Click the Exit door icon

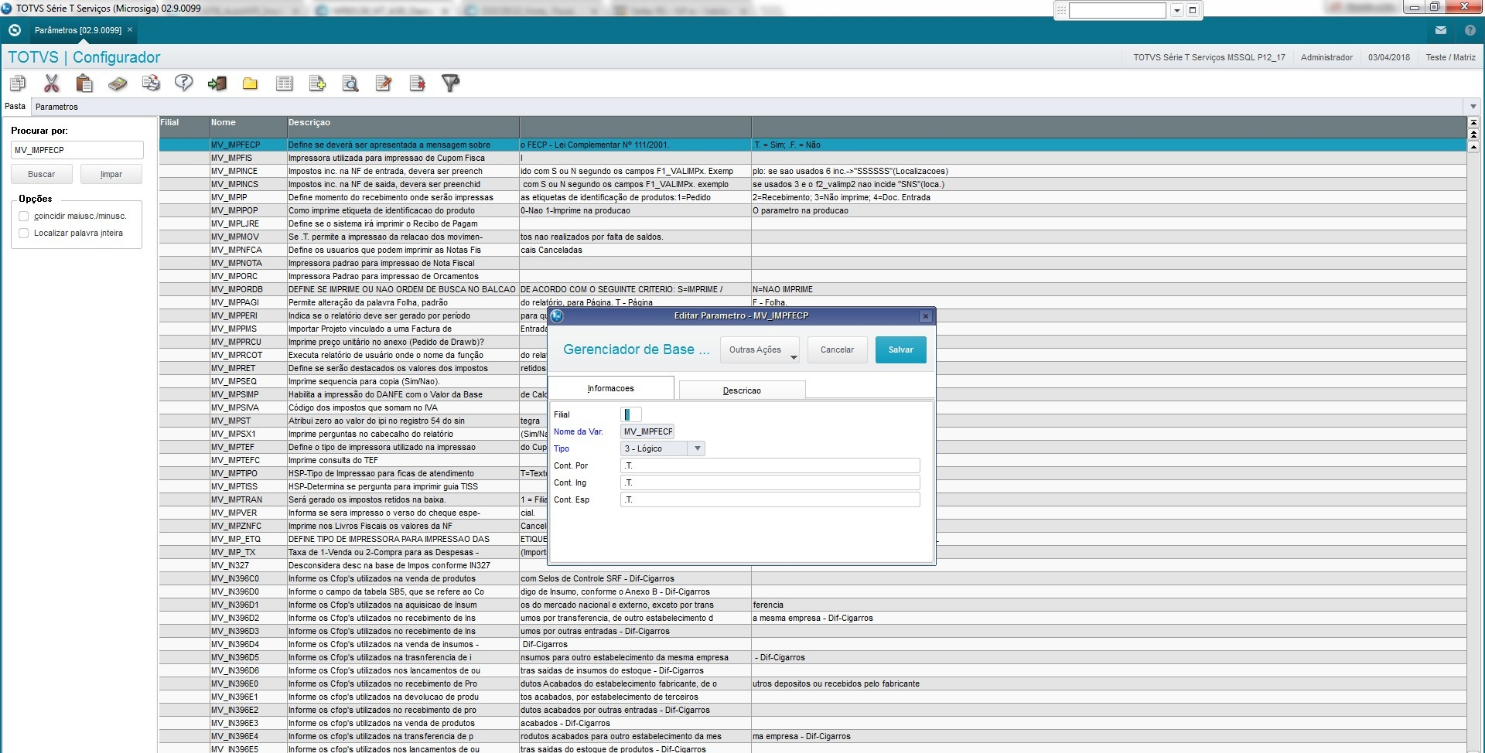(x=217, y=83)
